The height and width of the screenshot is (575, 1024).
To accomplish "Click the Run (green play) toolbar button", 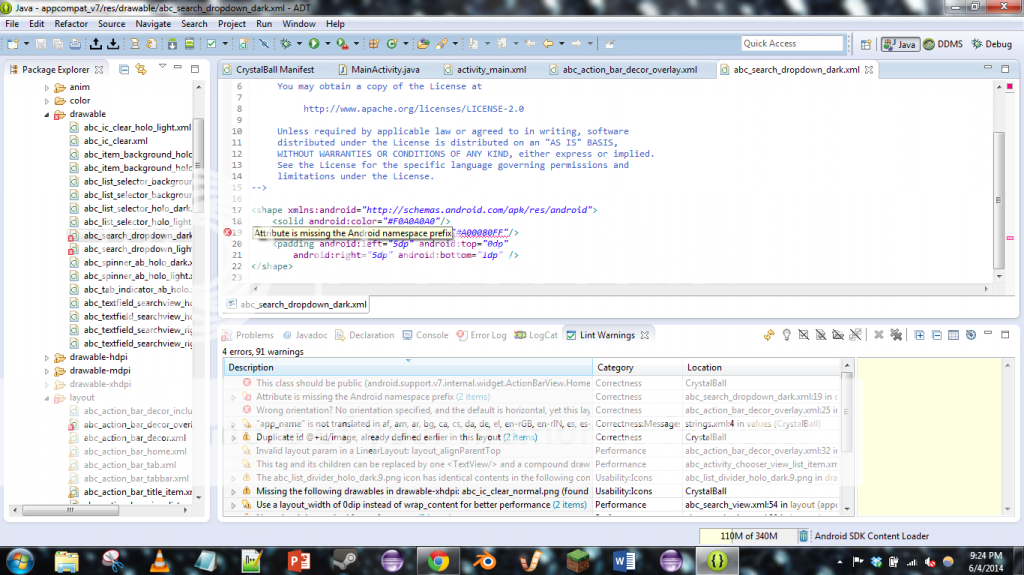I will click(x=313, y=44).
